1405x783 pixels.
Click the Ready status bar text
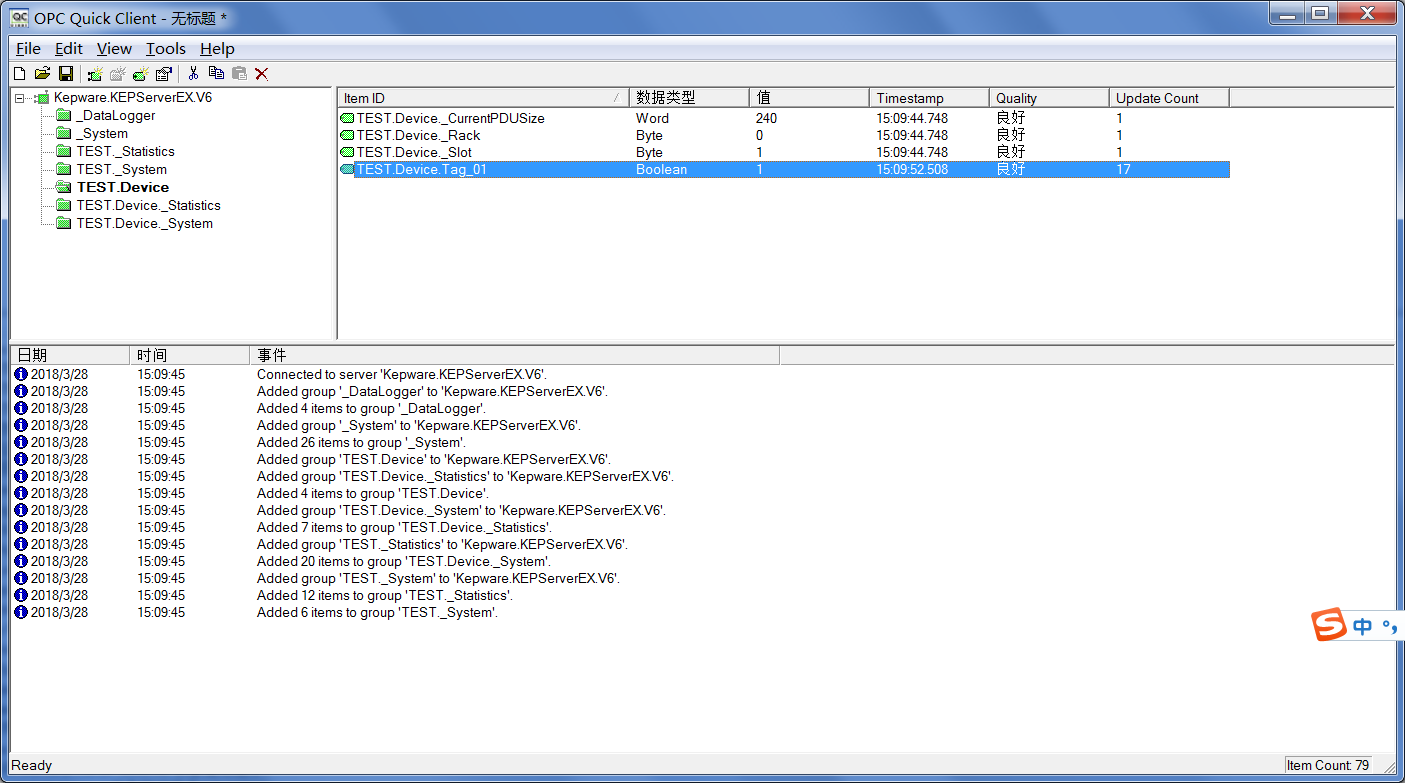click(32, 765)
